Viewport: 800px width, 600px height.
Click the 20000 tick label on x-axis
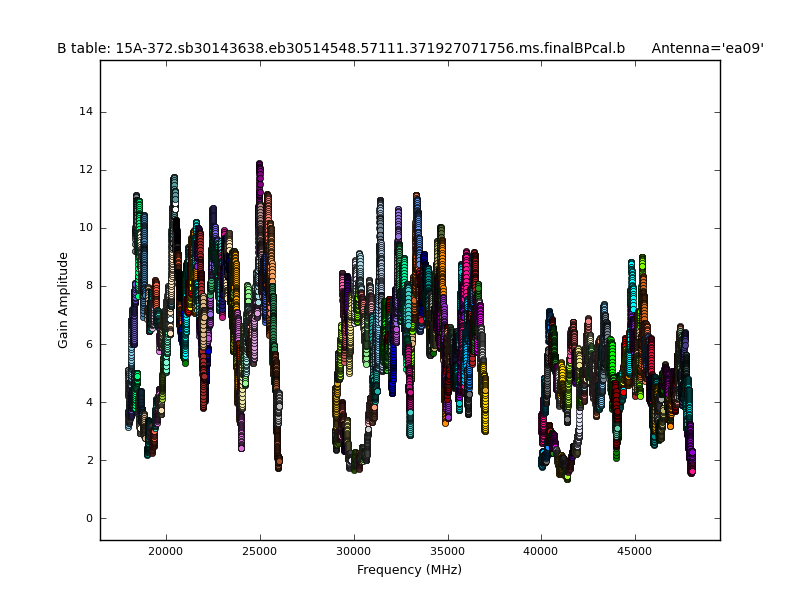[x=165, y=551]
